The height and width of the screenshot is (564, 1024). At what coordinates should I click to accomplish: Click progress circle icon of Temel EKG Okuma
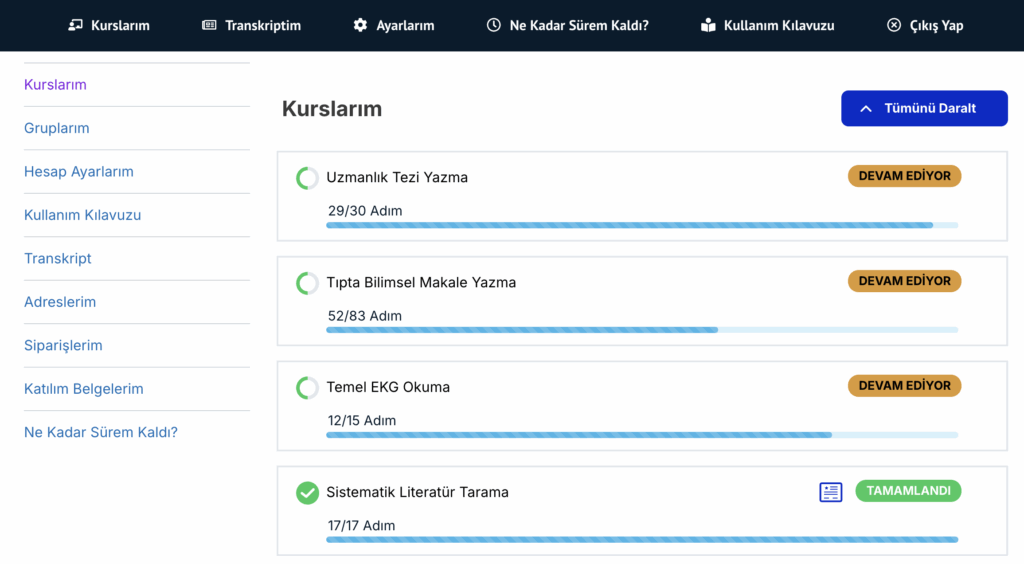coord(307,388)
